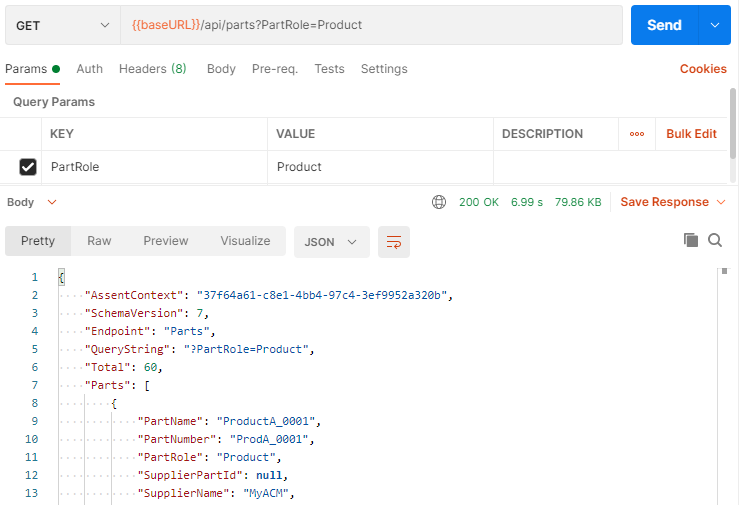The width and height of the screenshot is (741, 505).
Task: Toggle the word wrap icon
Action: [394, 242]
